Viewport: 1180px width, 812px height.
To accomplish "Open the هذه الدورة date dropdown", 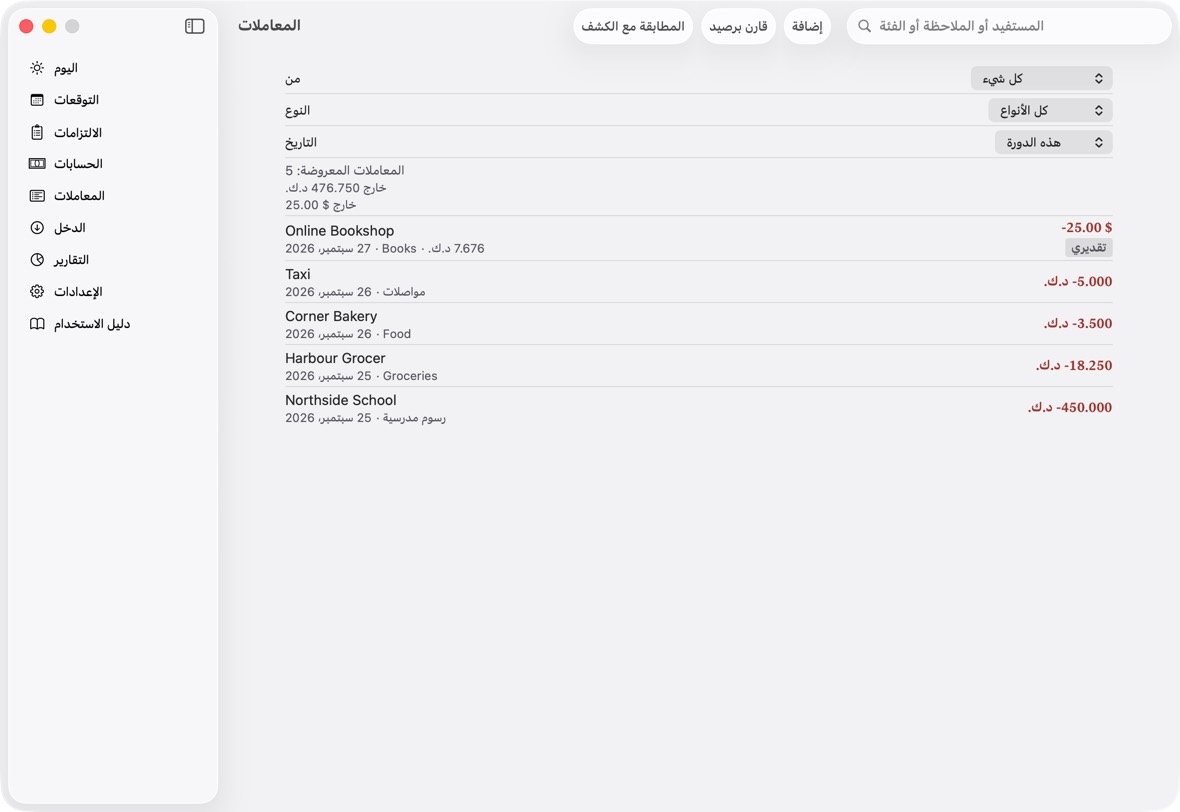I will pos(1053,142).
